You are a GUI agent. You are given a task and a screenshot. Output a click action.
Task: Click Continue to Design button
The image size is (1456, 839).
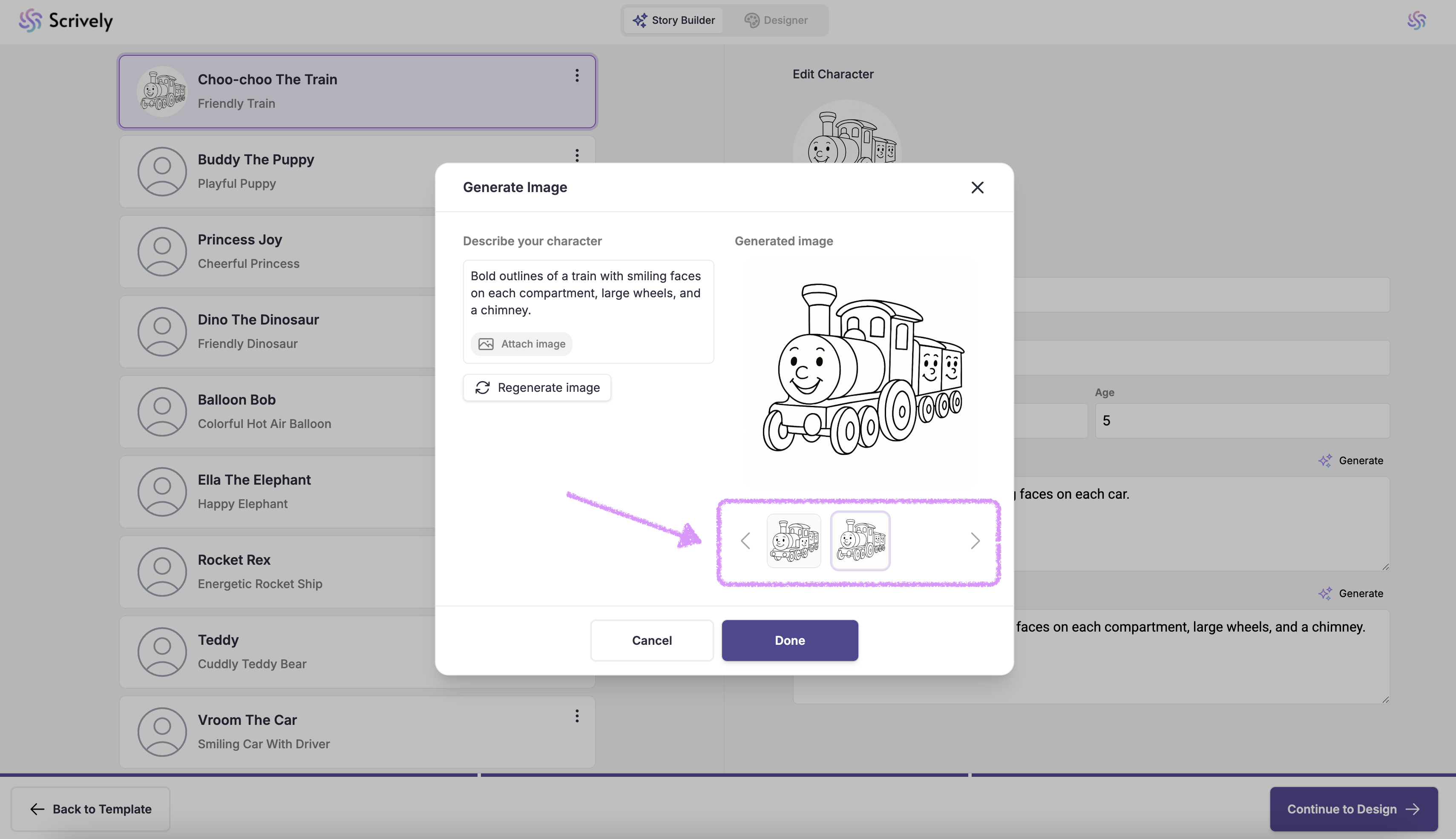click(1353, 809)
